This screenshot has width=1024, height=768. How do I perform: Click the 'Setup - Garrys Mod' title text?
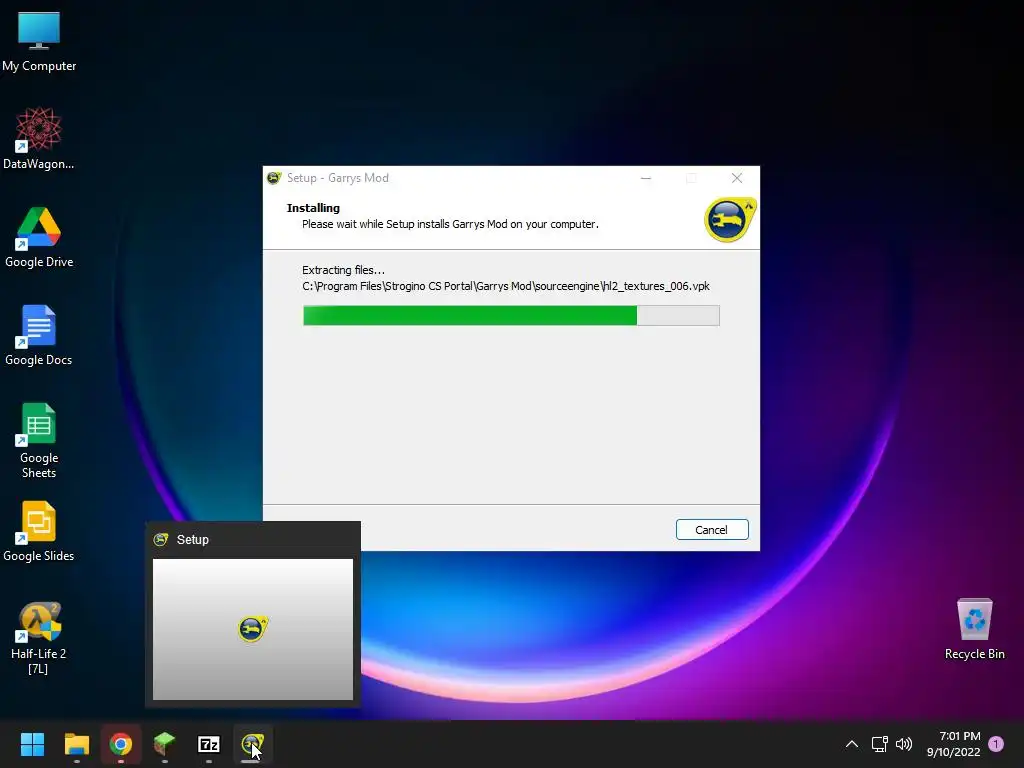pos(338,178)
